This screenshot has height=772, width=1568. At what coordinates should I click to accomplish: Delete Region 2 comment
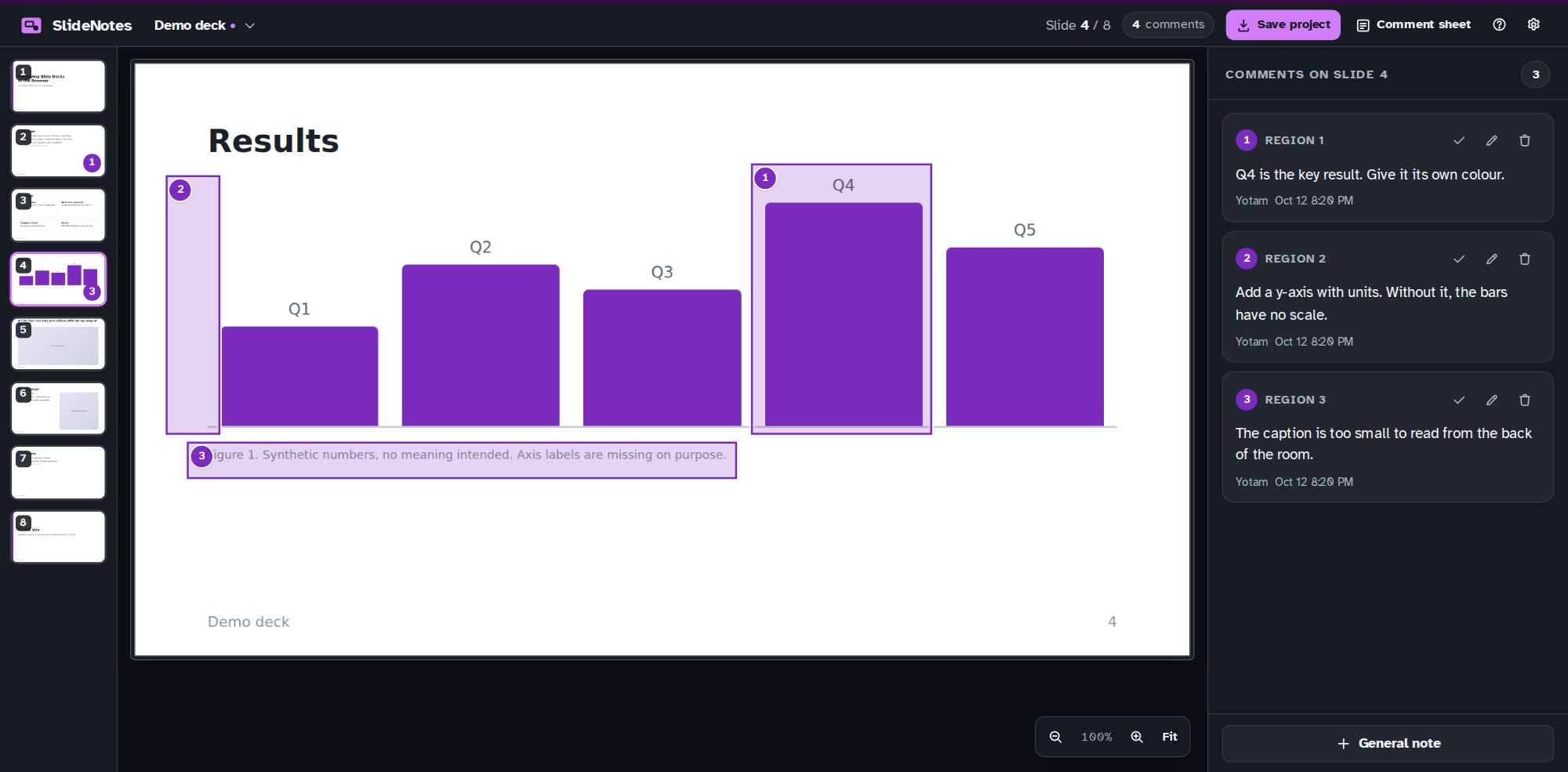(x=1525, y=259)
